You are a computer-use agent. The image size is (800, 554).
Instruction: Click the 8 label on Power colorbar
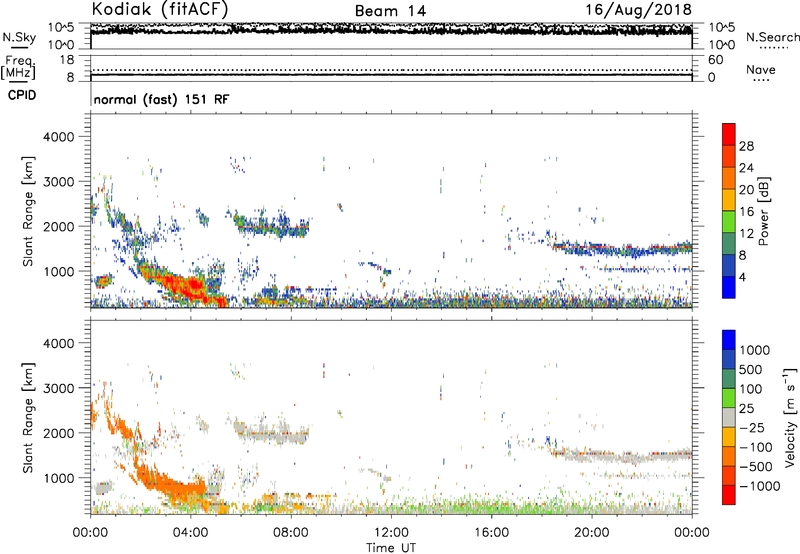tap(742, 255)
